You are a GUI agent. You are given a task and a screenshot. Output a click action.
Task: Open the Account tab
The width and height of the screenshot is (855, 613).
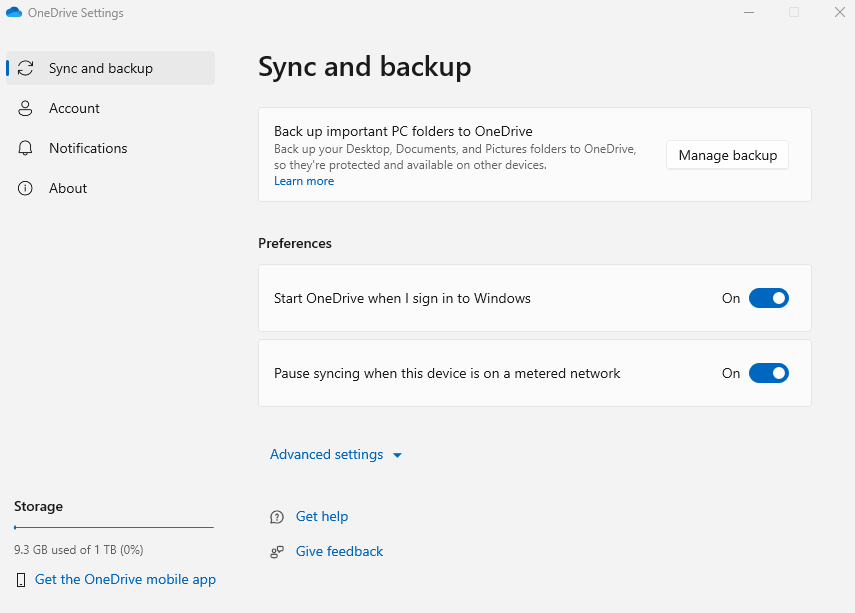pyautogui.click(x=74, y=108)
